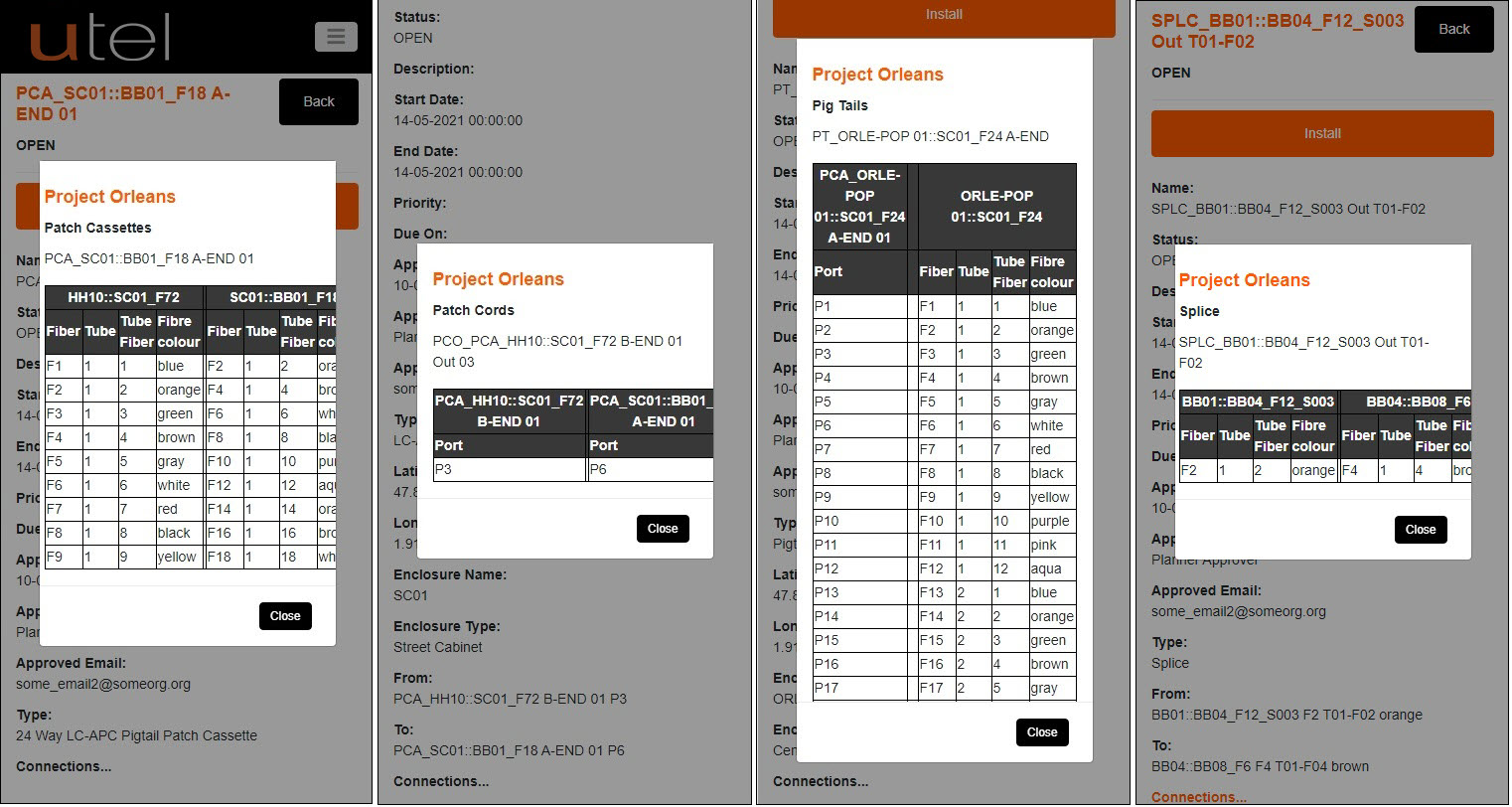Expand Connections below the Pig Tails dialog
The image size is (1512, 807).
(x=821, y=781)
